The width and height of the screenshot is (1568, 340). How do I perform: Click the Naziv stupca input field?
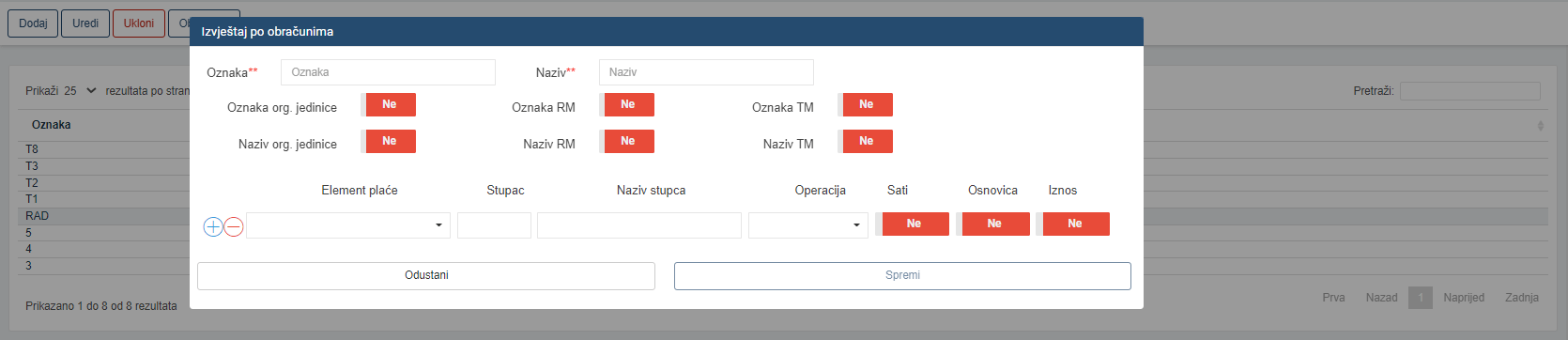tap(639, 225)
